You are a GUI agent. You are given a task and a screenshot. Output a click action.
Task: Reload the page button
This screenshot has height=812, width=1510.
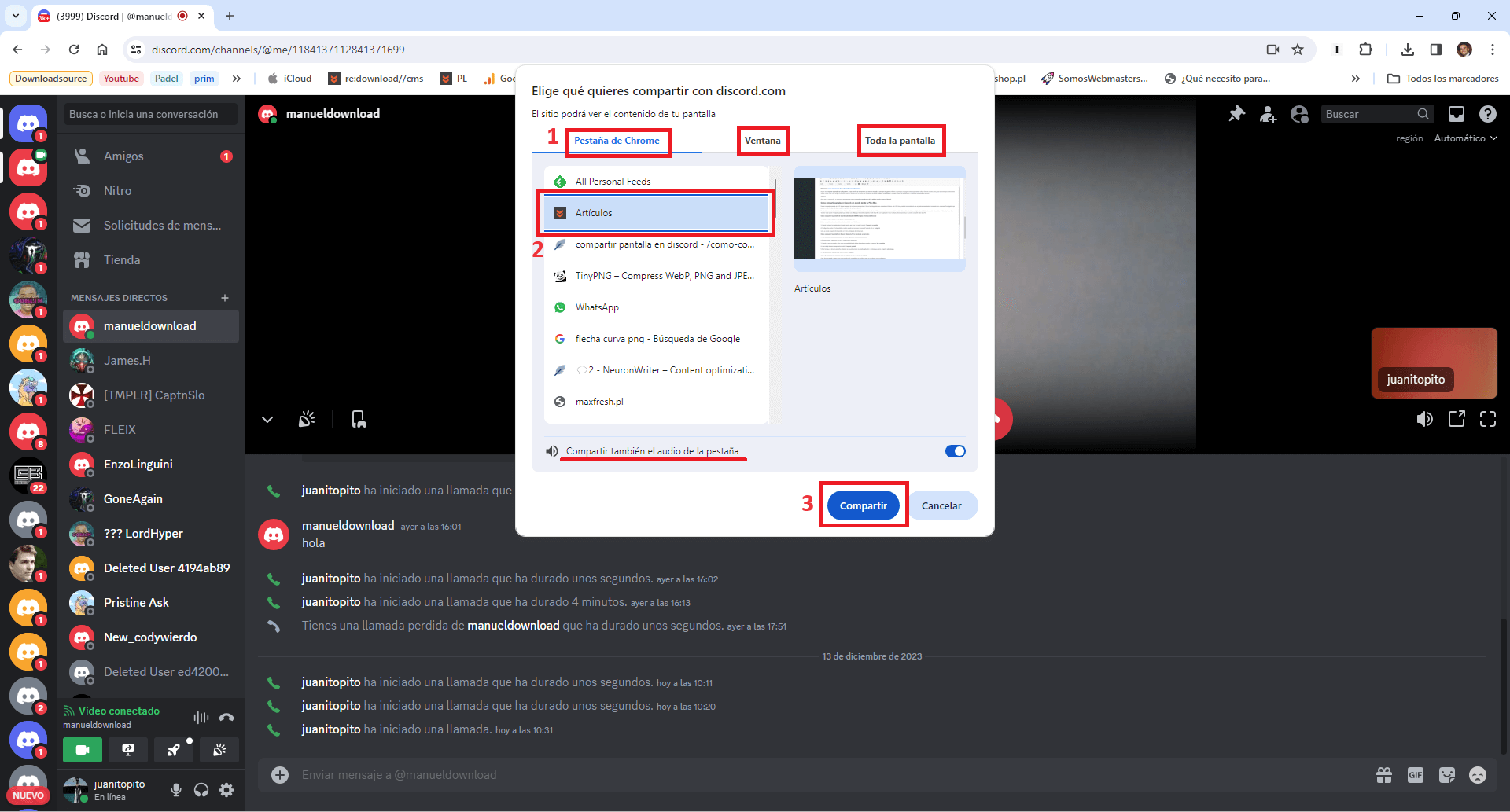[x=74, y=50]
